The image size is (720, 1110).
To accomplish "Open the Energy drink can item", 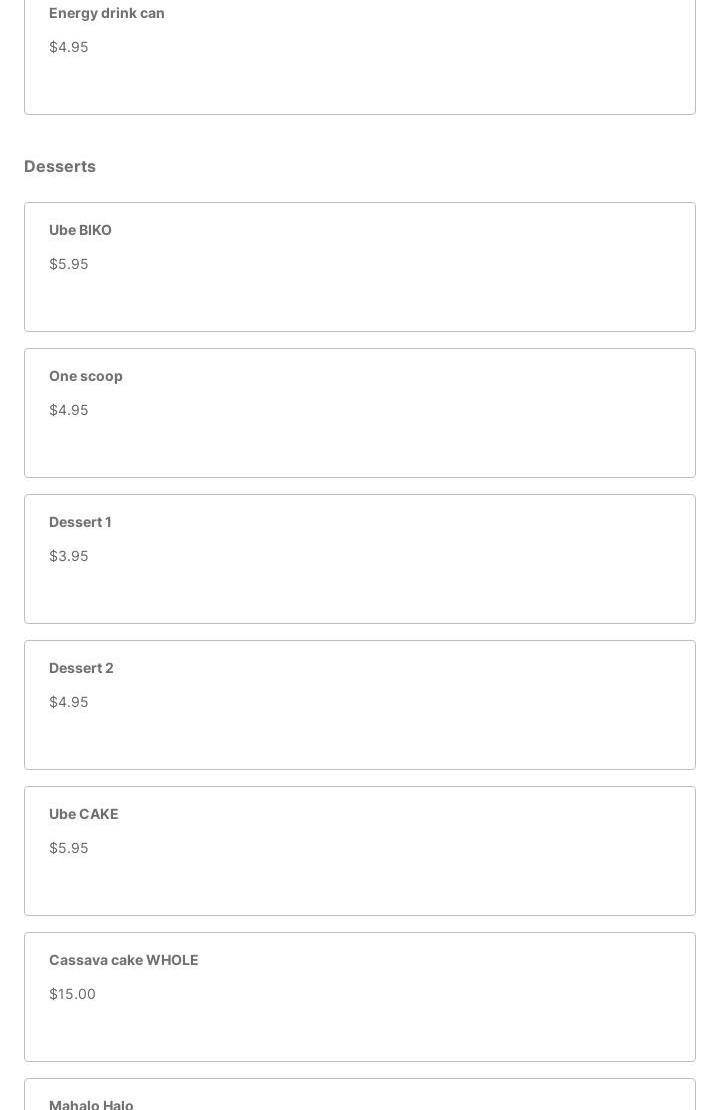I will click(106, 13).
